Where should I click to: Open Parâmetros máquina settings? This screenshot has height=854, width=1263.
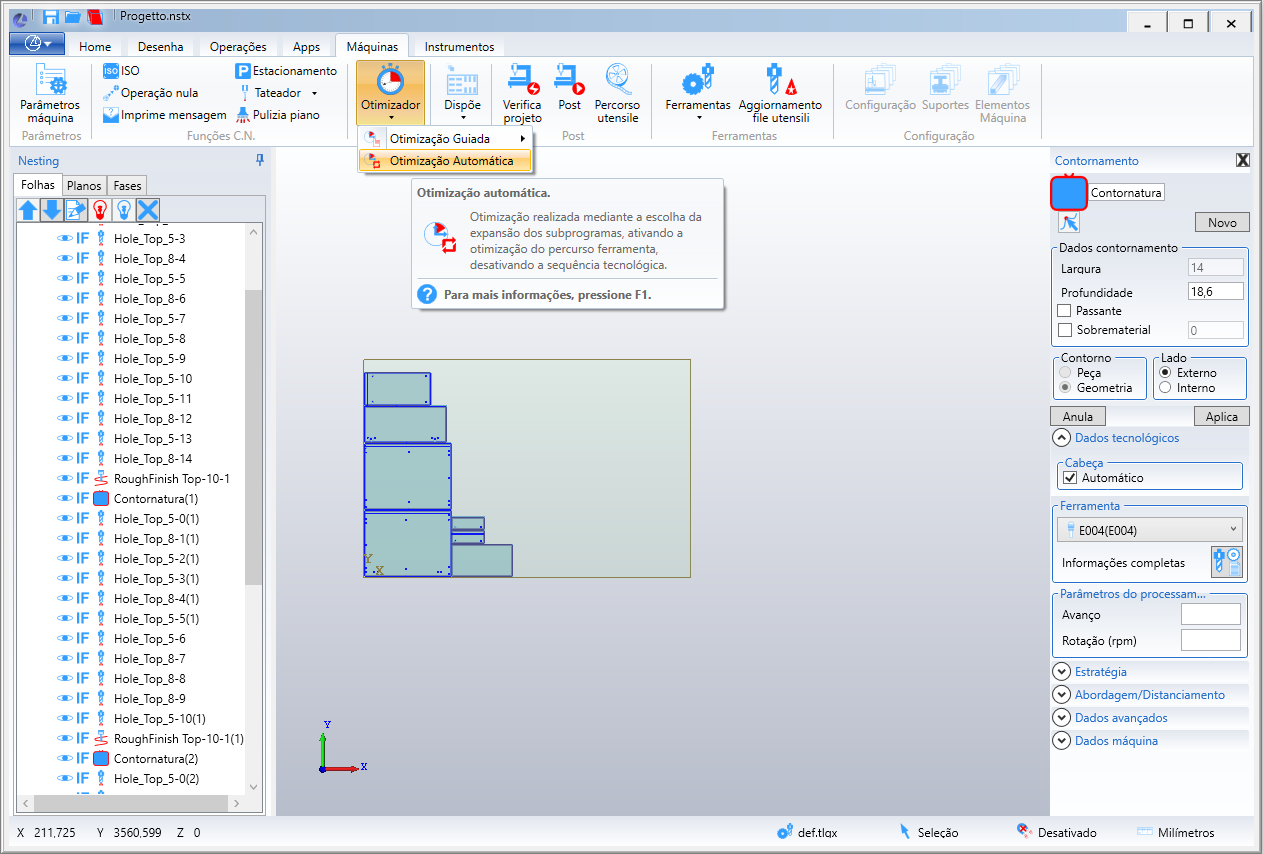[x=49, y=93]
